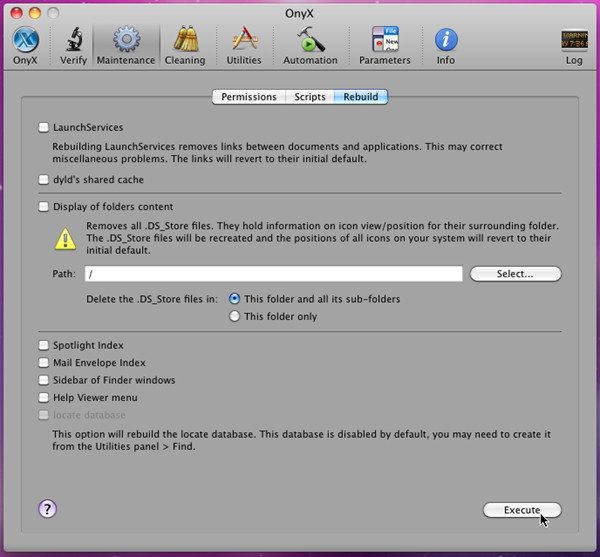This screenshot has width=600, height=557.
Task: Minimize the OnyX window
Action: click(x=35, y=13)
